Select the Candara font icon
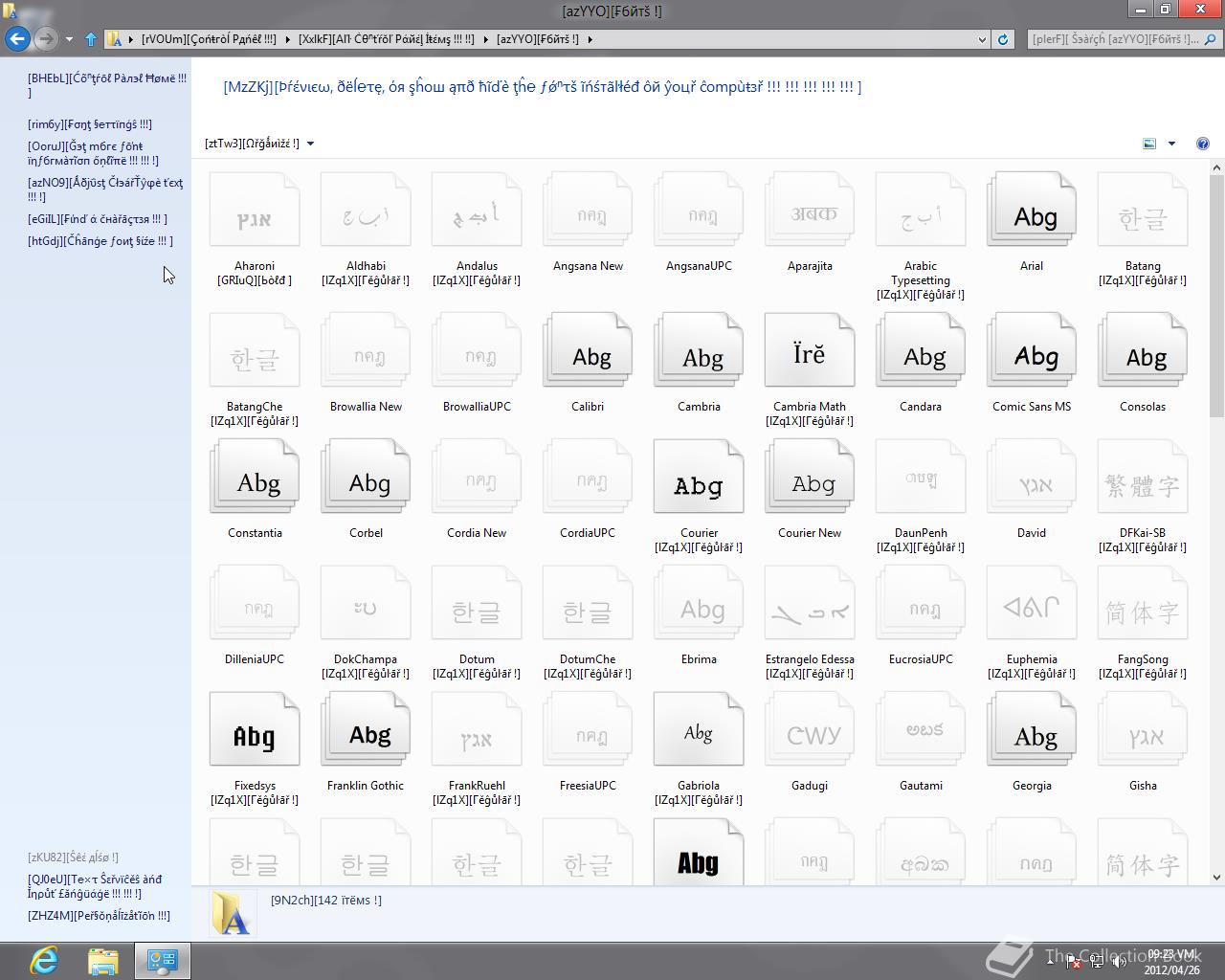The width and height of the screenshot is (1225, 980). pyautogui.click(x=921, y=351)
